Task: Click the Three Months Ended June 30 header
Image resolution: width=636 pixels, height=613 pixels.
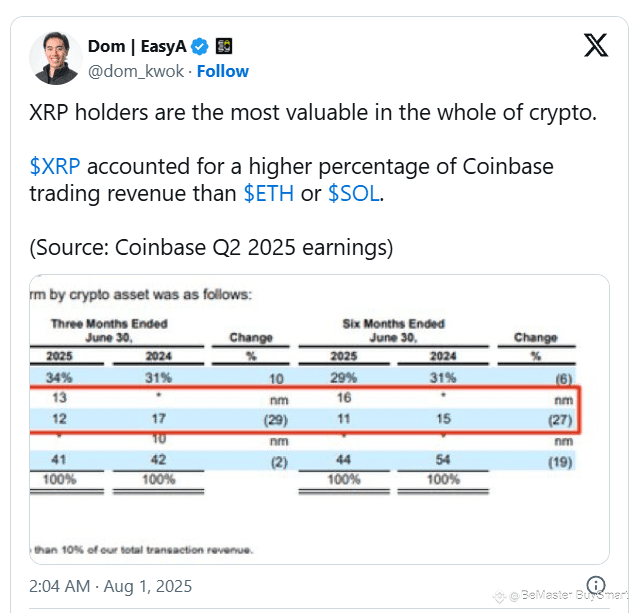Action: pyautogui.click(x=109, y=330)
